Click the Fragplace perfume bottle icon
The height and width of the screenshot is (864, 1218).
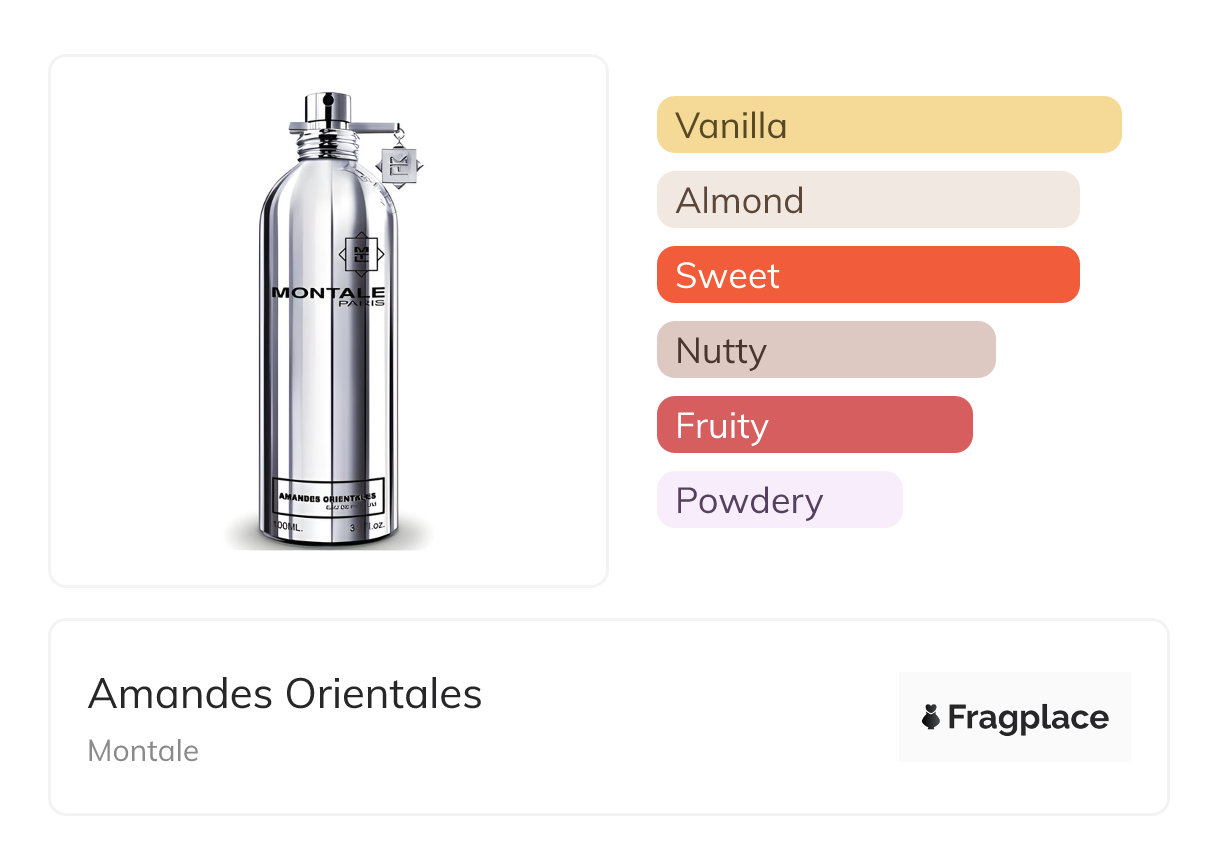pyautogui.click(x=931, y=717)
